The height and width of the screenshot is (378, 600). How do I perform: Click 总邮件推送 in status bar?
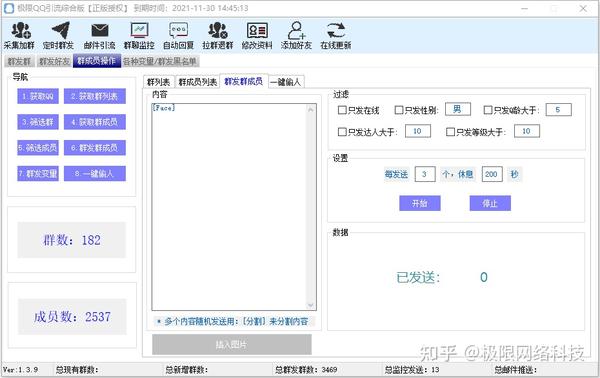[x=515, y=370]
